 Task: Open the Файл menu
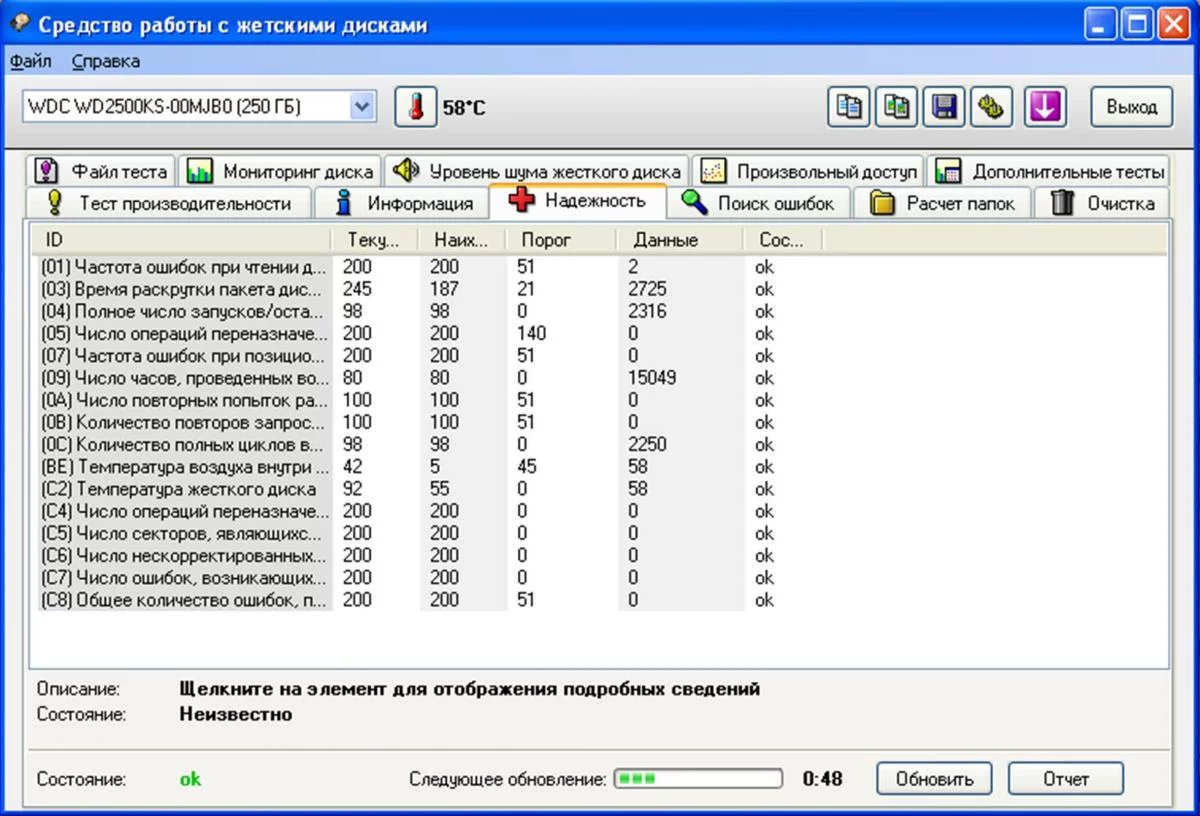click(x=31, y=61)
